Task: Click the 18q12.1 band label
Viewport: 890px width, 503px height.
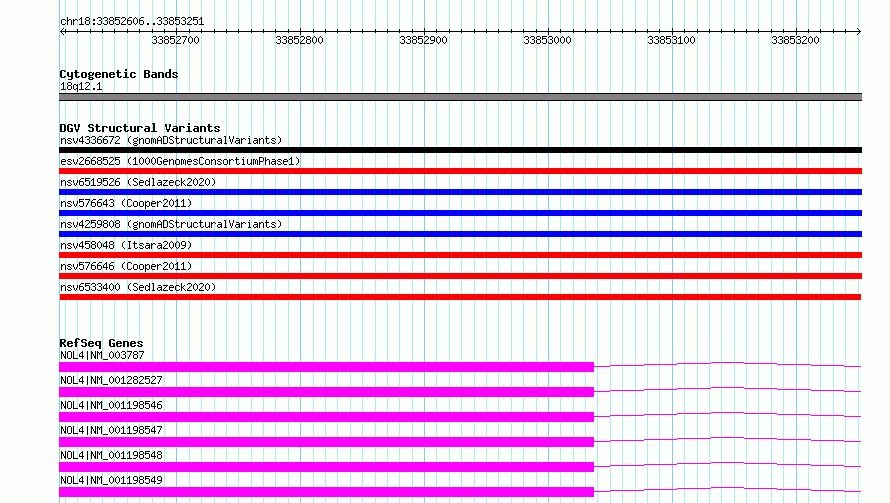Action: 81,86
